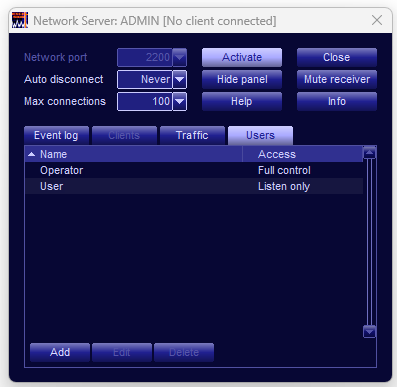Viewport: 397px width, 387px height.
Task: Sort the user list by Access header
Action: 303,154
